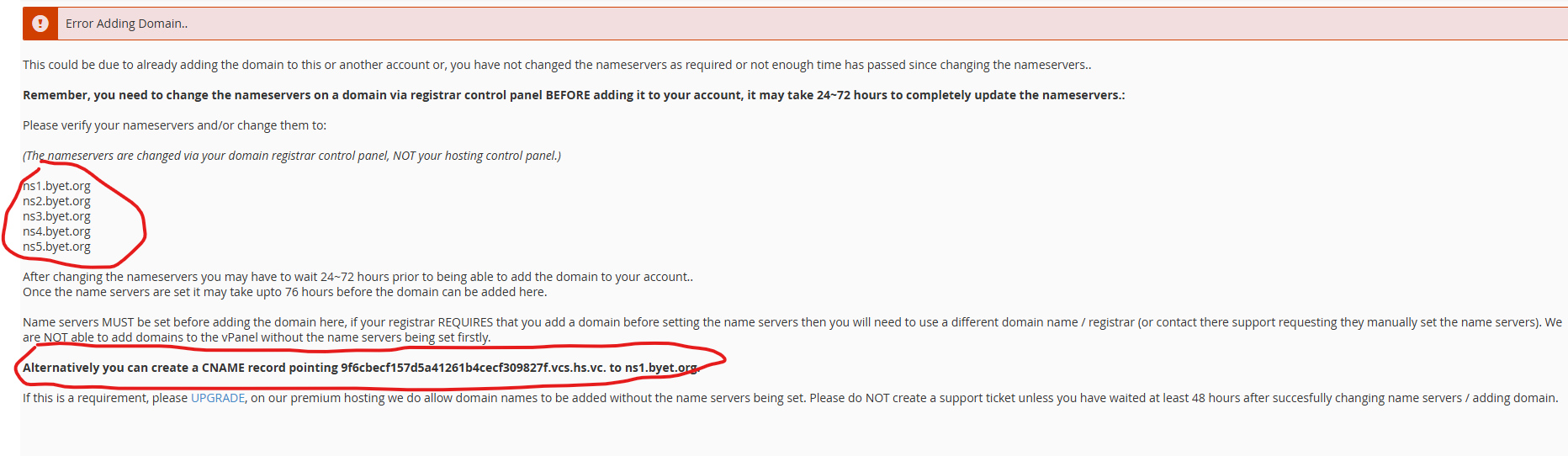Select the ns3.byet.org nameserver line
The image size is (1568, 456).
(x=56, y=216)
